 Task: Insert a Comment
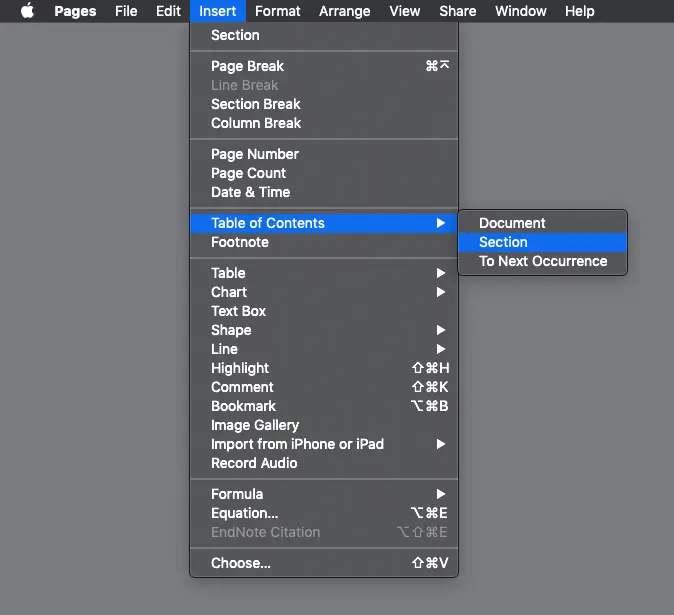(324, 387)
